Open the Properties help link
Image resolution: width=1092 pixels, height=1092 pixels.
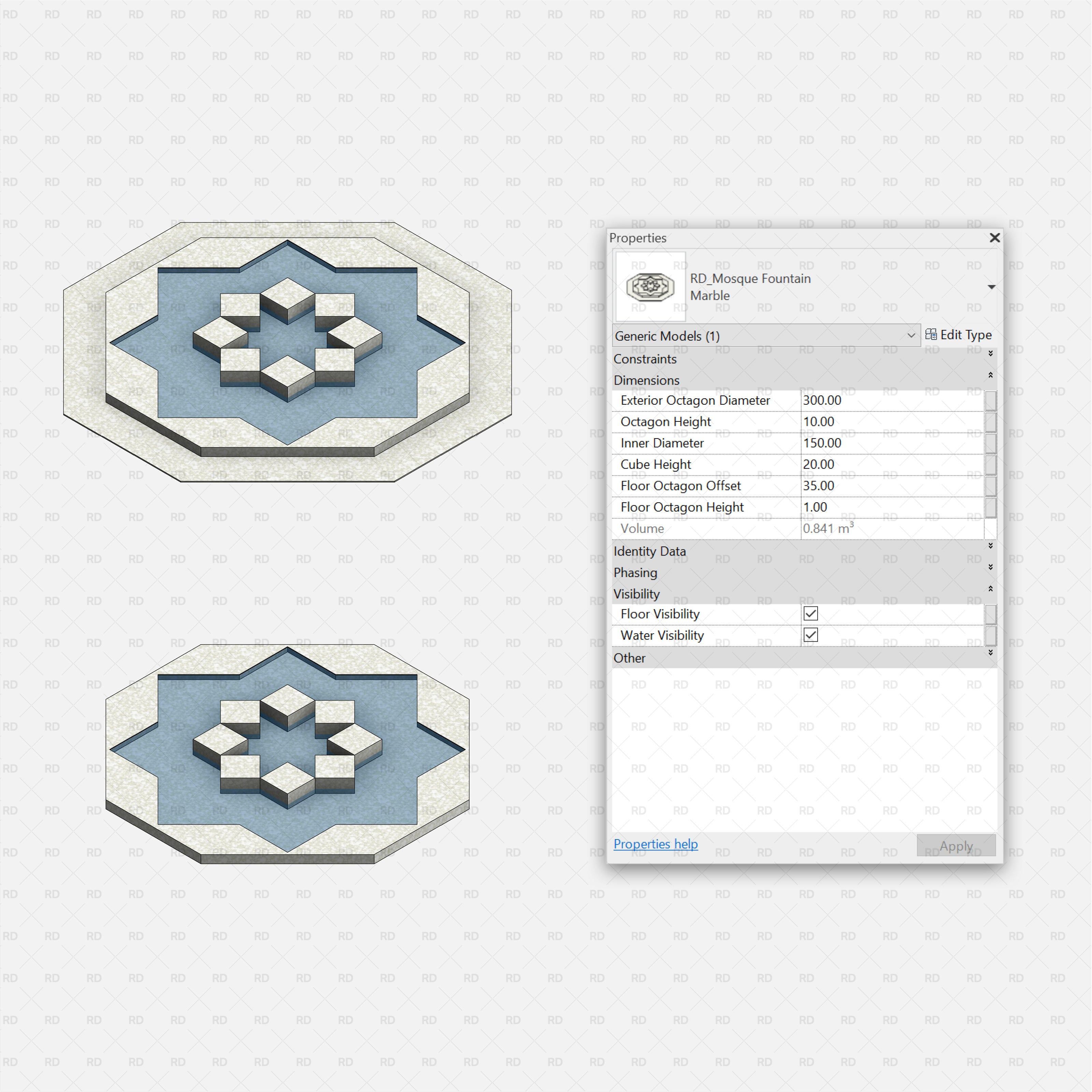tap(655, 844)
